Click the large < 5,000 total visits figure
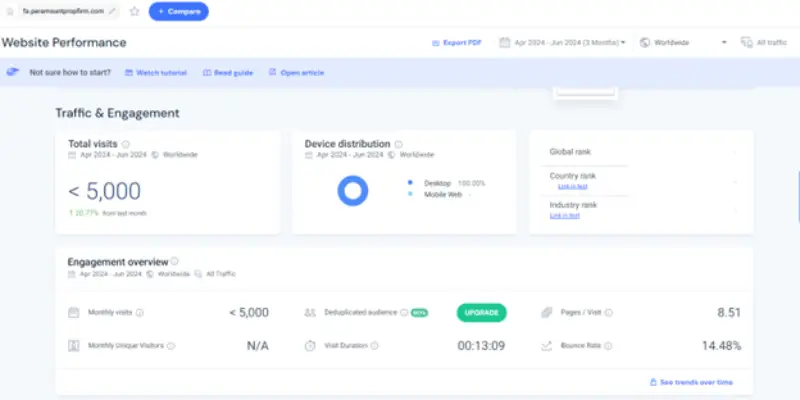 (105, 191)
